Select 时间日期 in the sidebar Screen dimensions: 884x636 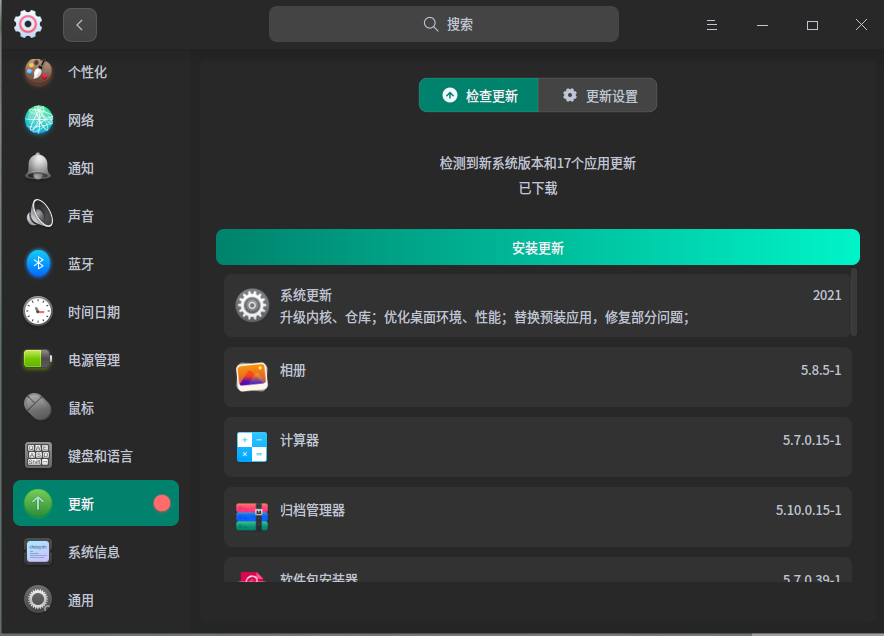click(x=96, y=311)
